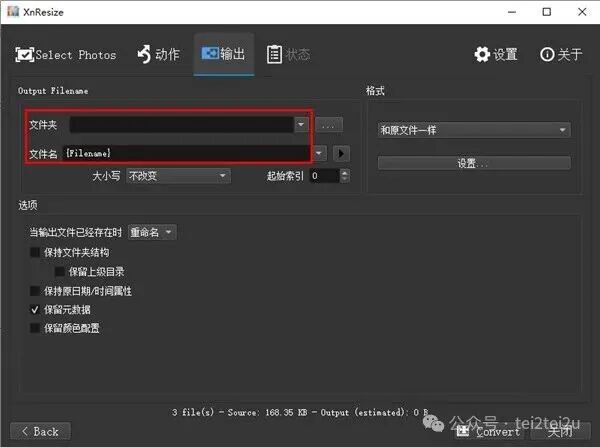Enable the 保持文件夹结构 checkbox
This screenshot has width=600, height=447.
pos(35,252)
